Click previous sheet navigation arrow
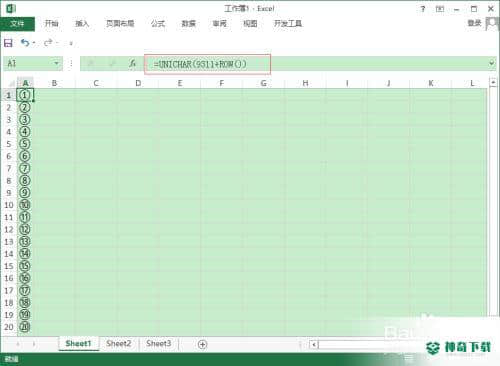Screen dimensions: 500x366 click(18, 344)
